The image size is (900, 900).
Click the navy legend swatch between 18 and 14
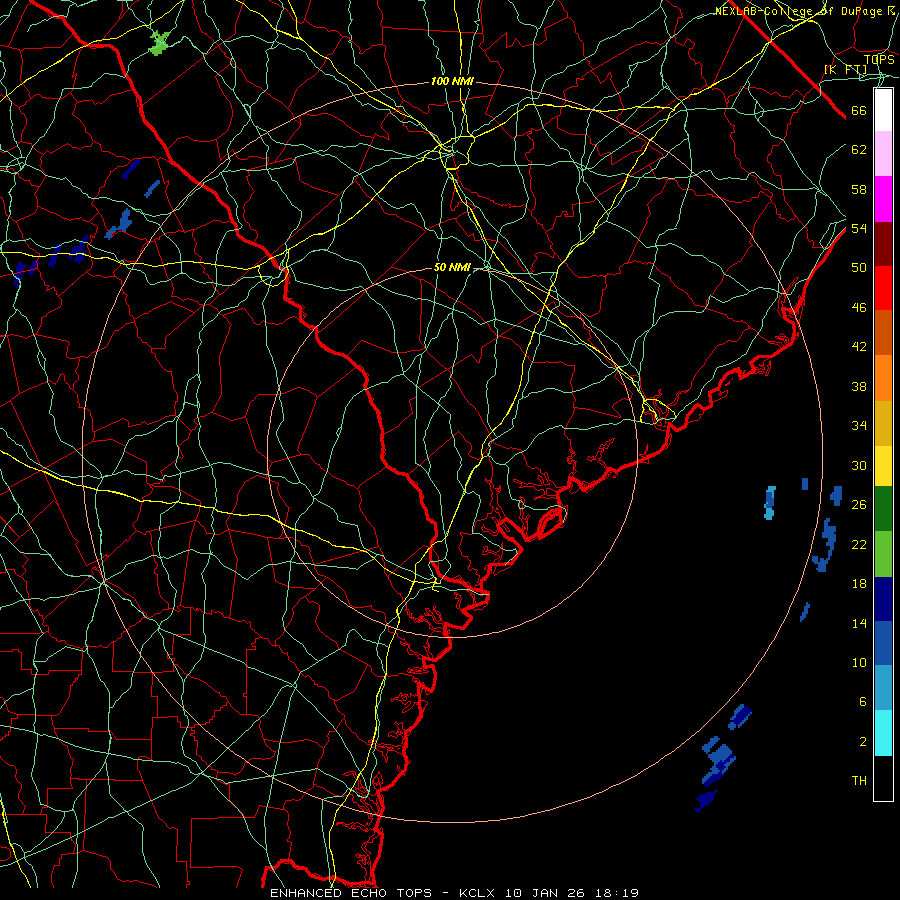coord(883,599)
